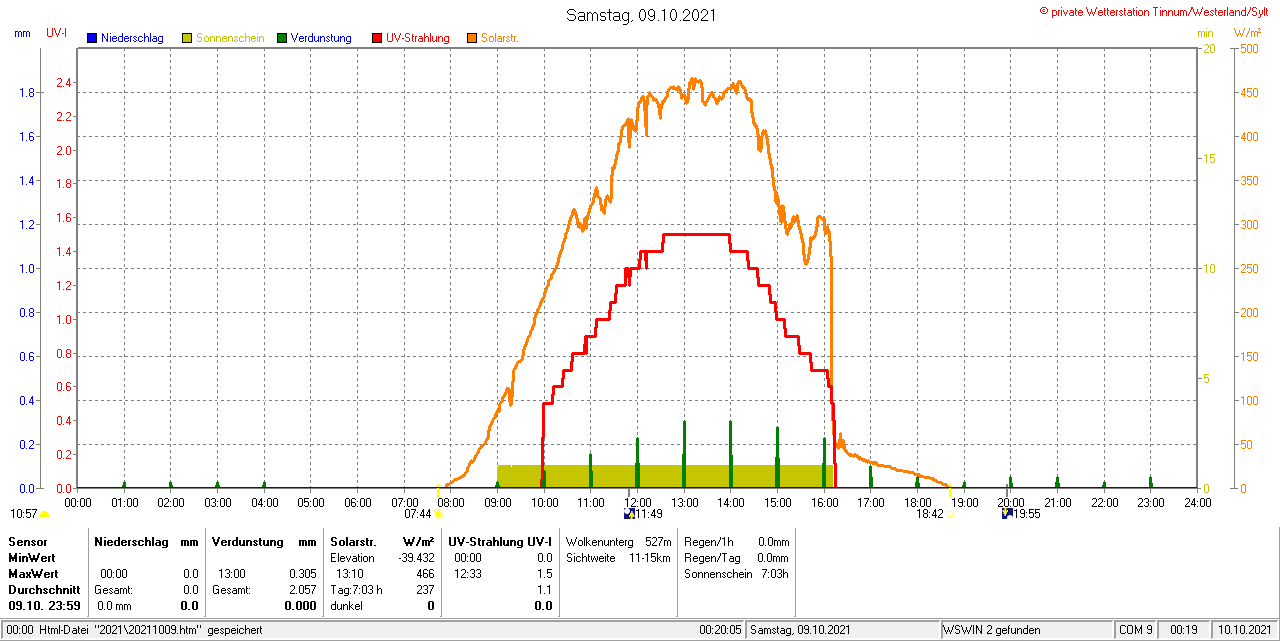Click the UV max time 12:33
This screenshot has width=1280, height=641.
467,574
